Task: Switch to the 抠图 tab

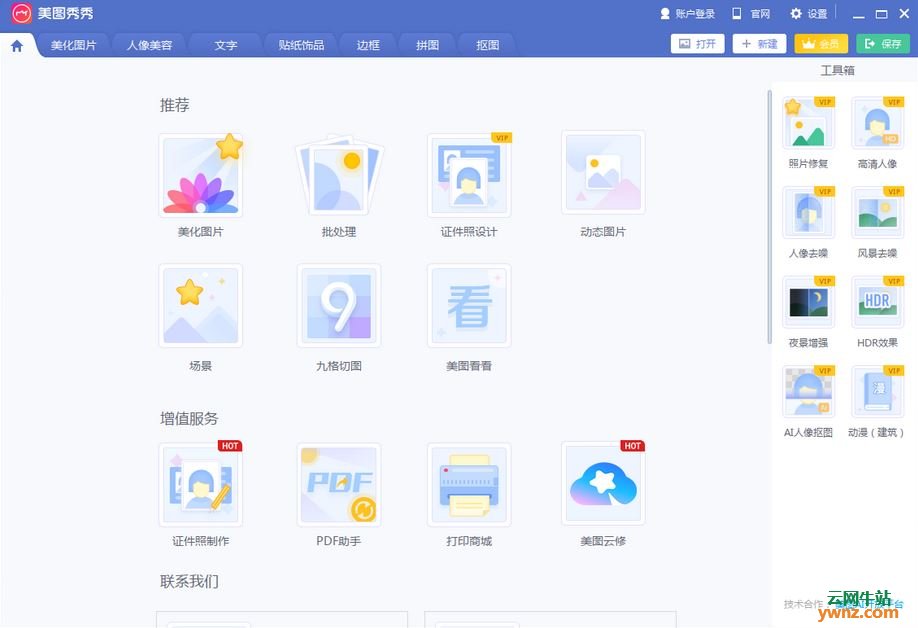Action: [x=488, y=45]
